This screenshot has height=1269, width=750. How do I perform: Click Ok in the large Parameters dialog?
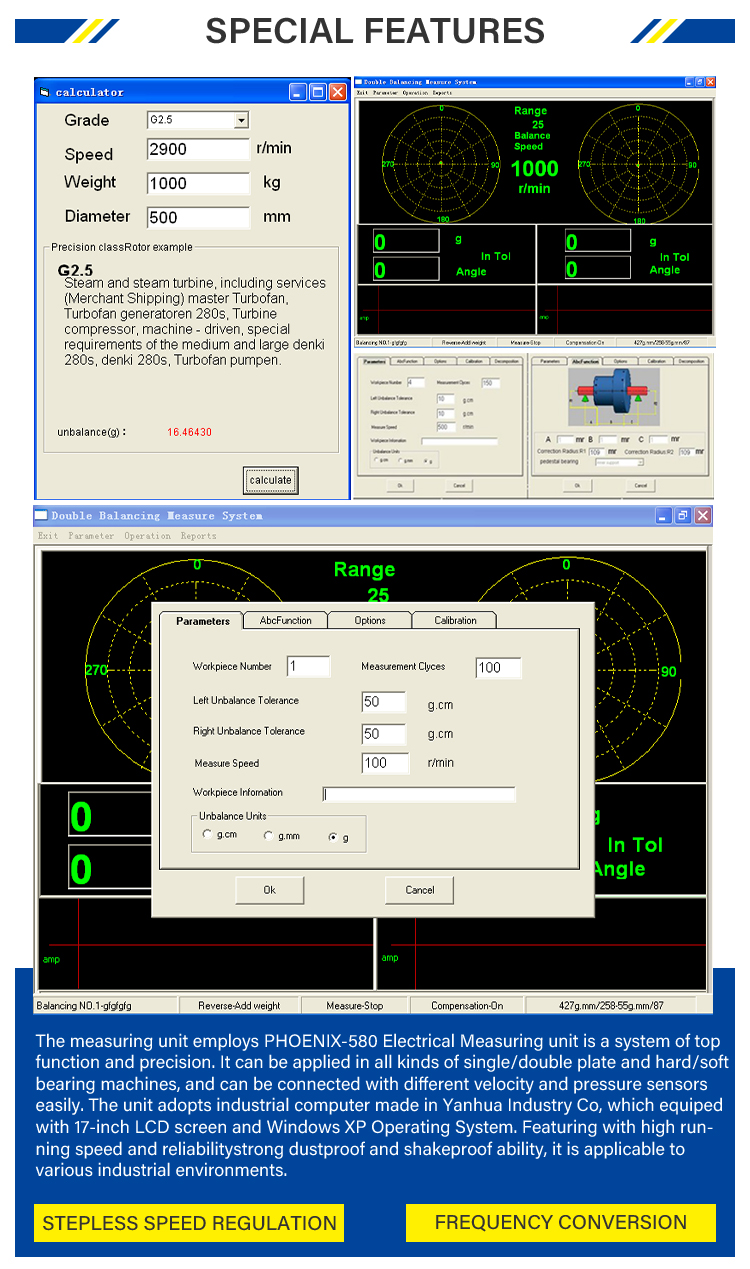(x=269, y=890)
